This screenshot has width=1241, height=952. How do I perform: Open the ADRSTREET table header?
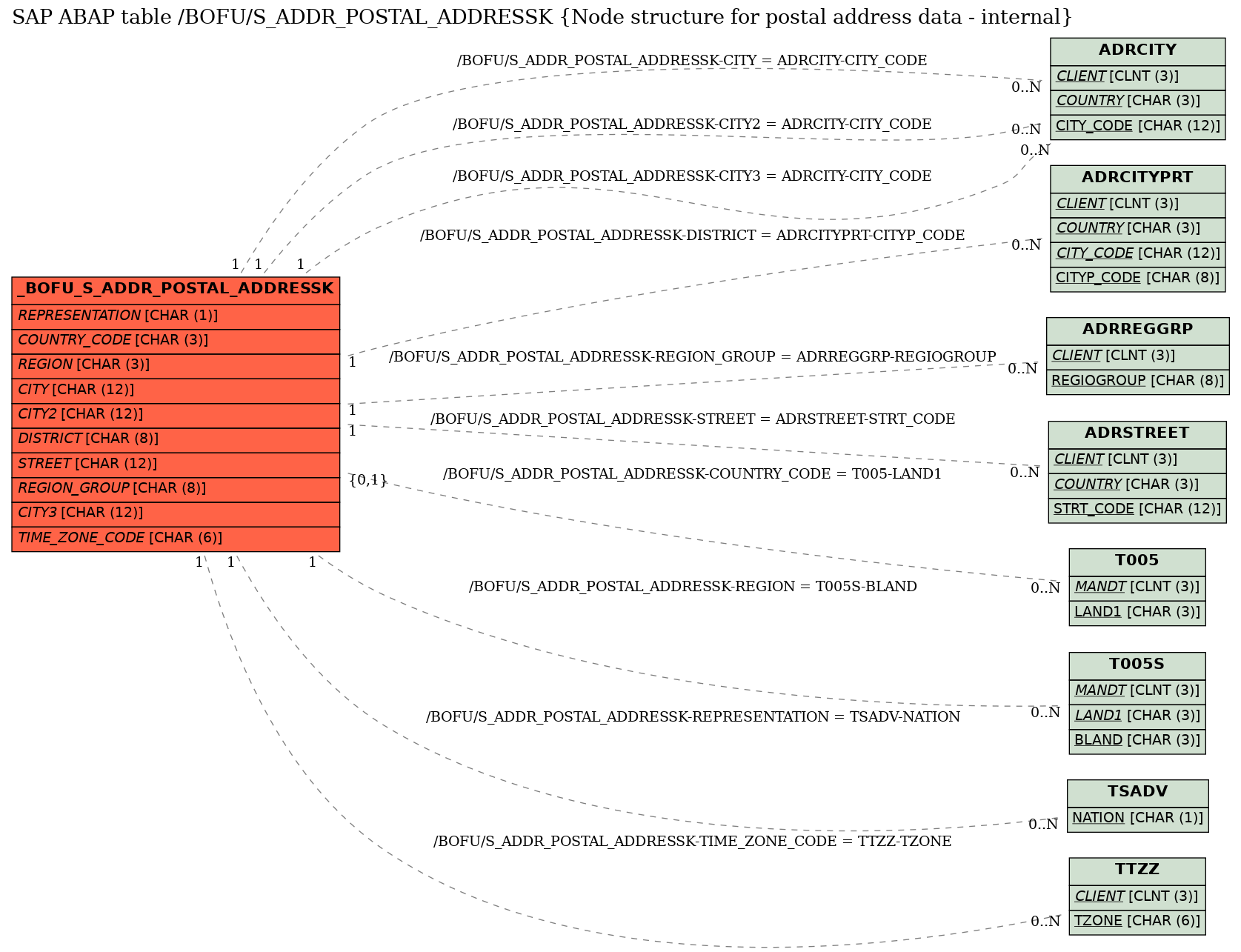click(x=1137, y=433)
